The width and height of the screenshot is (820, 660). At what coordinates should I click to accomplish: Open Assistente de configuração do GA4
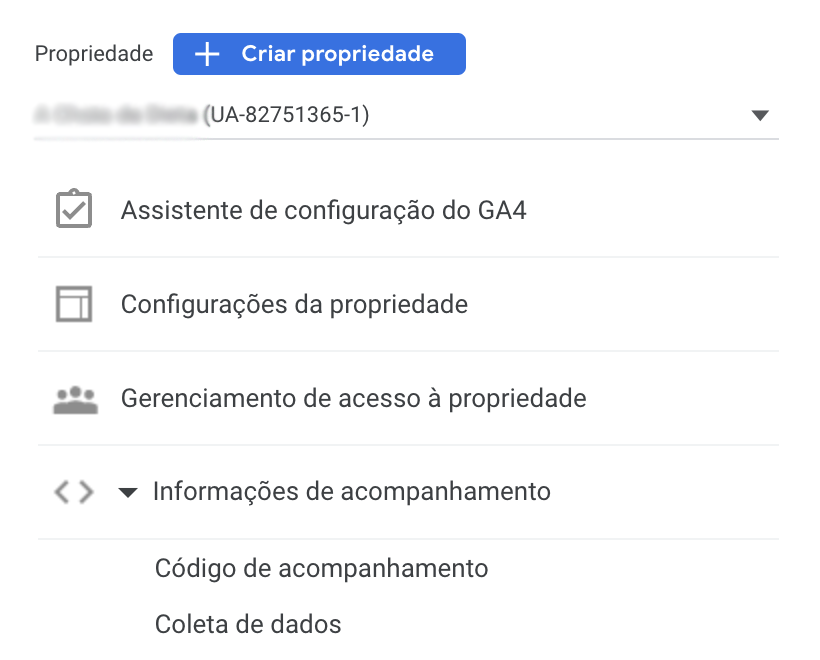pyautogui.click(x=323, y=211)
